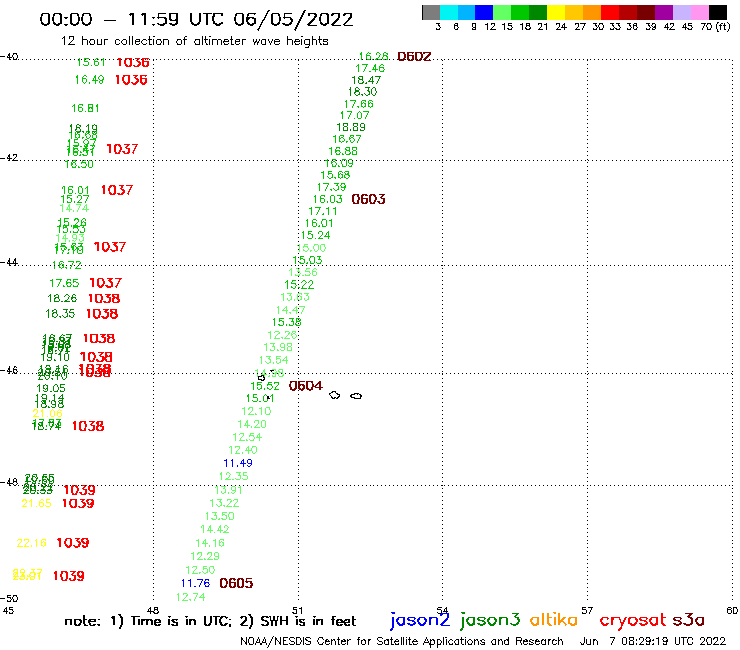Screen dimensions: 740x650
Task: Select the orange 30 ft legend swatch
Action: coord(592,12)
